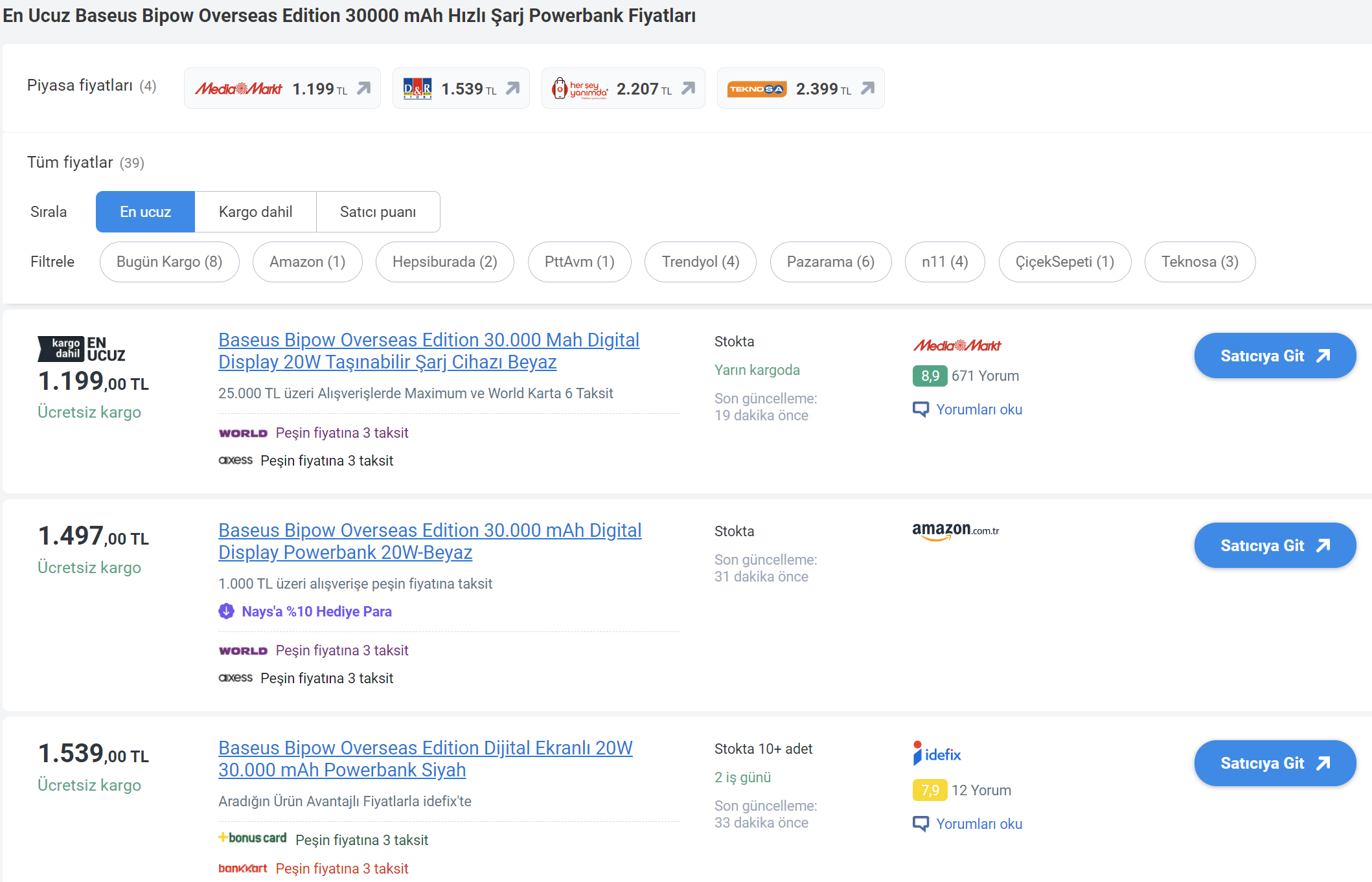Screen dimensions: 1372x882
Task: Click the comment icon next to MediaMarkt reviews
Action: [920, 409]
